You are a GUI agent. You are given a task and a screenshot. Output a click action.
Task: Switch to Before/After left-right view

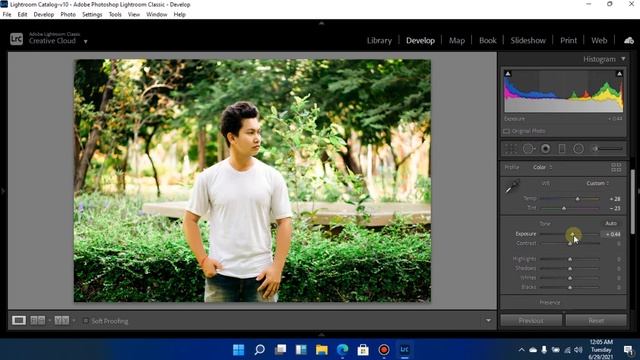pos(38,320)
